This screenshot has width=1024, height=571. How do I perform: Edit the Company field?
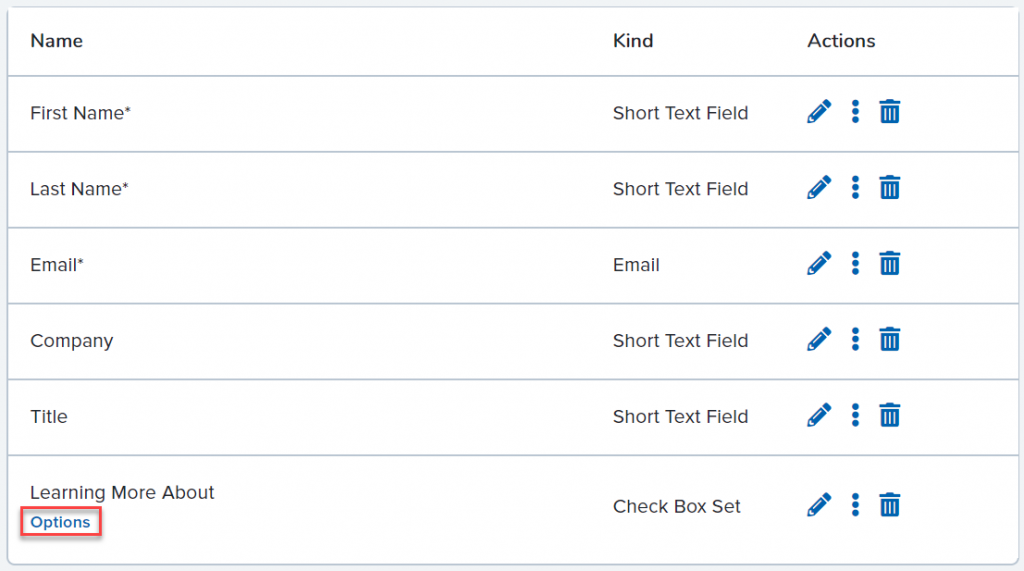tap(819, 340)
